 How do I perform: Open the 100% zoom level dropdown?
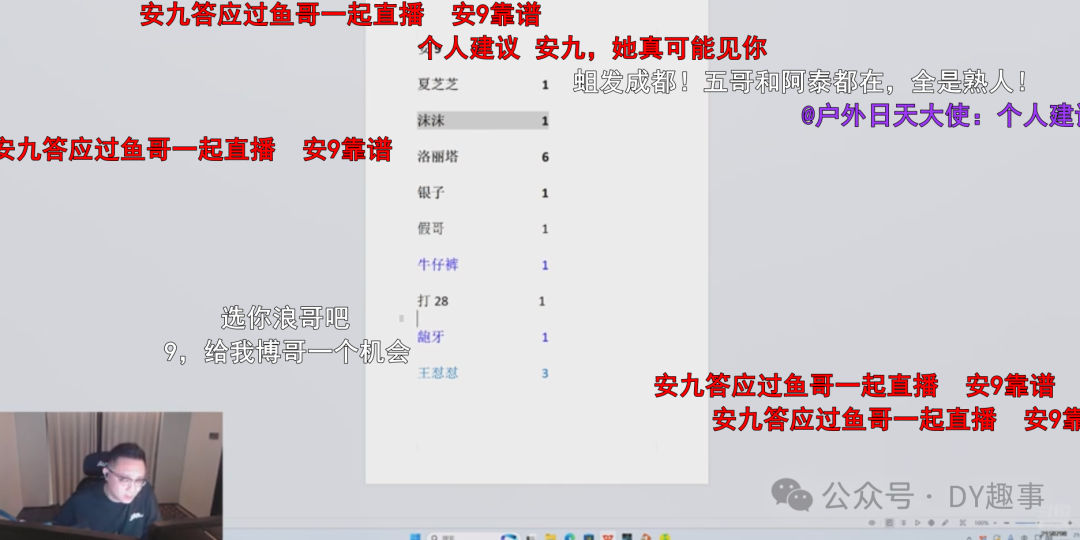pos(985,523)
